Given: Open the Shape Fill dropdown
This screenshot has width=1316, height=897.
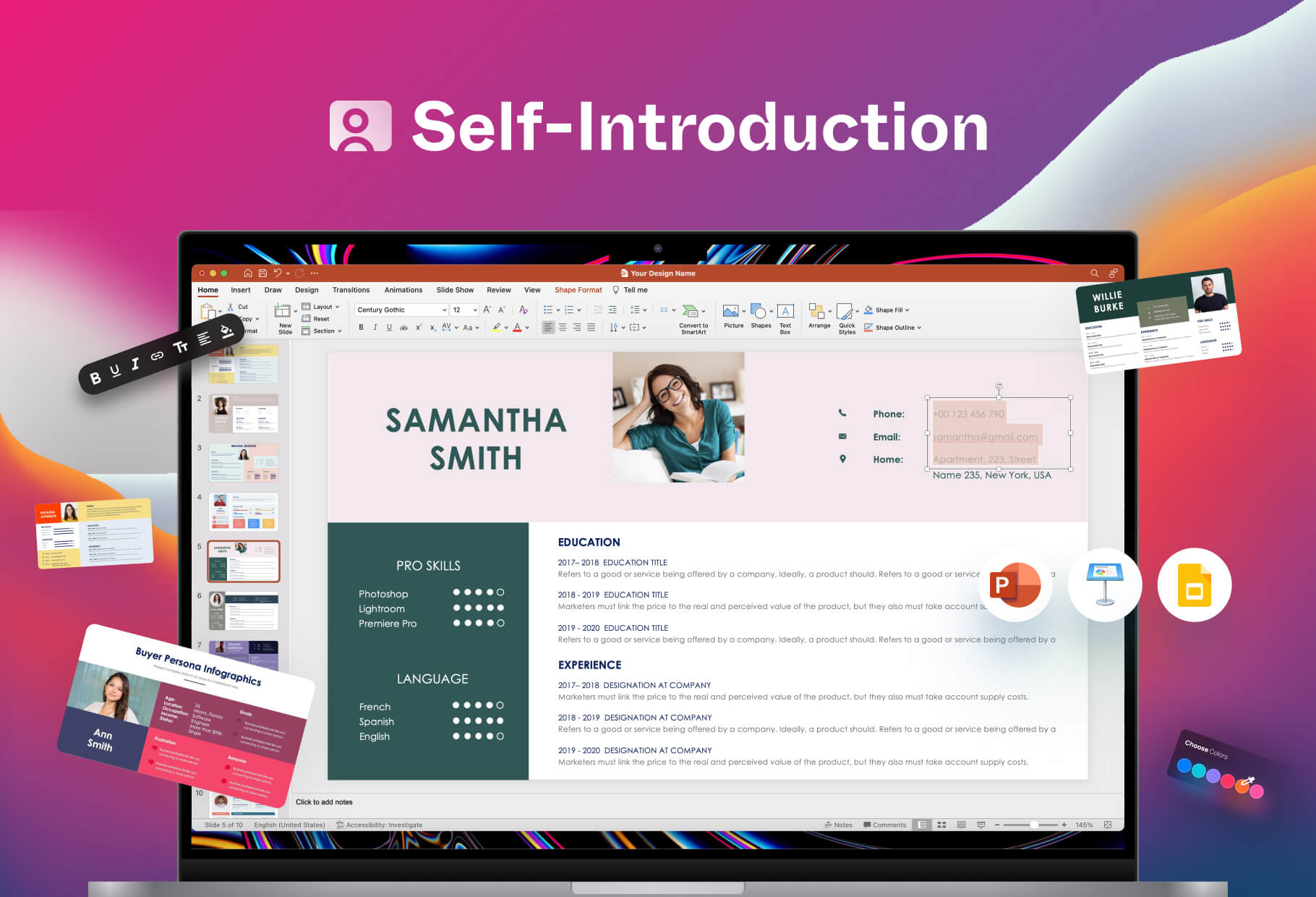Looking at the screenshot, I should click(907, 309).
